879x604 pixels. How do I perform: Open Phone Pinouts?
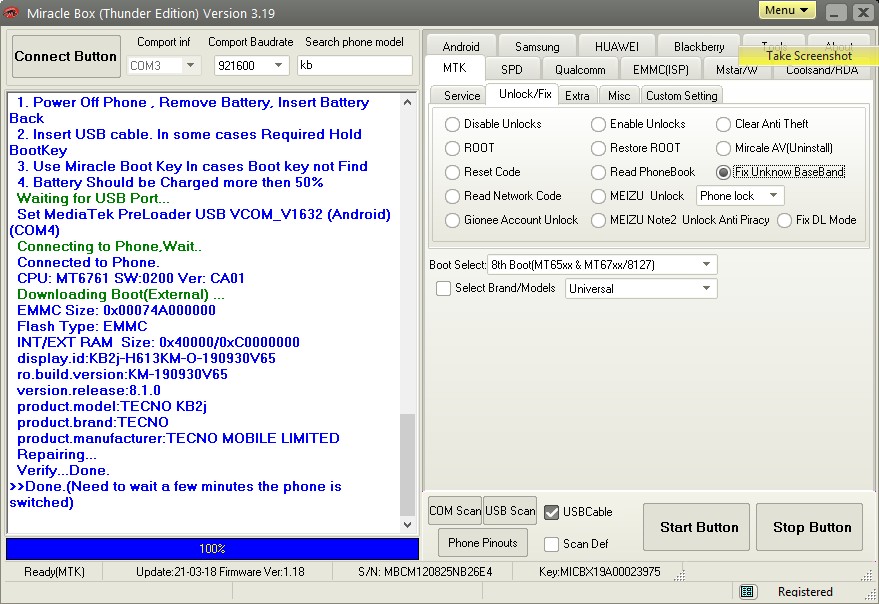tap(483, 543)
